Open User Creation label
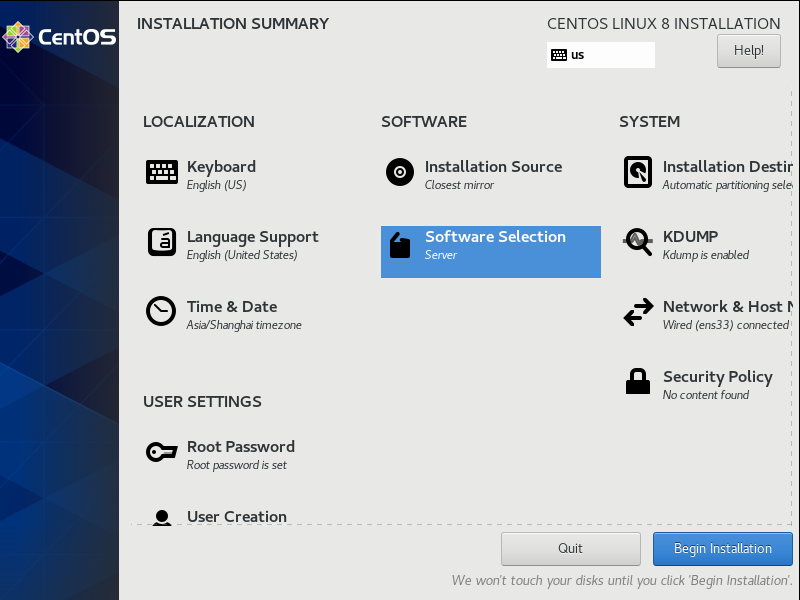The width and height of the screenshot is (800, 600). coord(237,516)
